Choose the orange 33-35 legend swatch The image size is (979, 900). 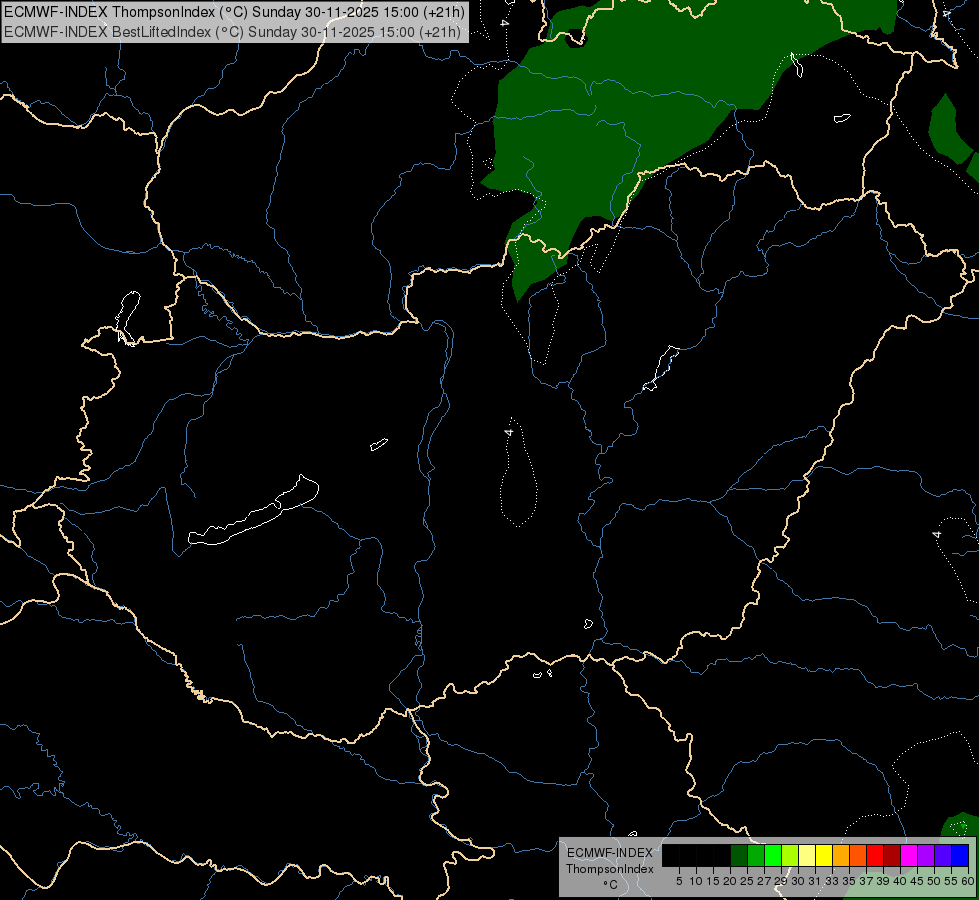tap(841, 855)
